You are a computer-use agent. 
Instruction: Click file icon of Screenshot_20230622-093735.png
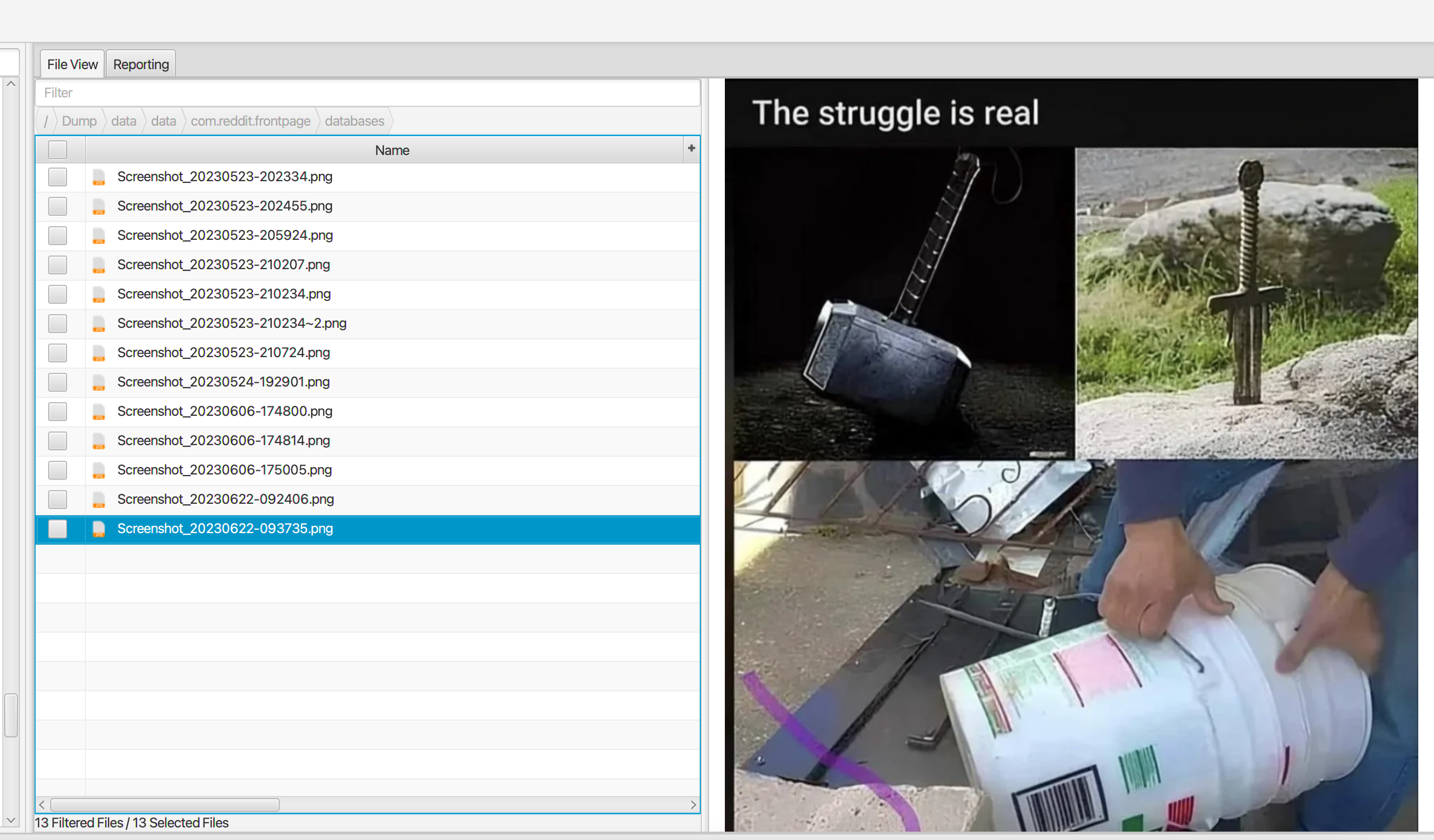tap(99, 529)
